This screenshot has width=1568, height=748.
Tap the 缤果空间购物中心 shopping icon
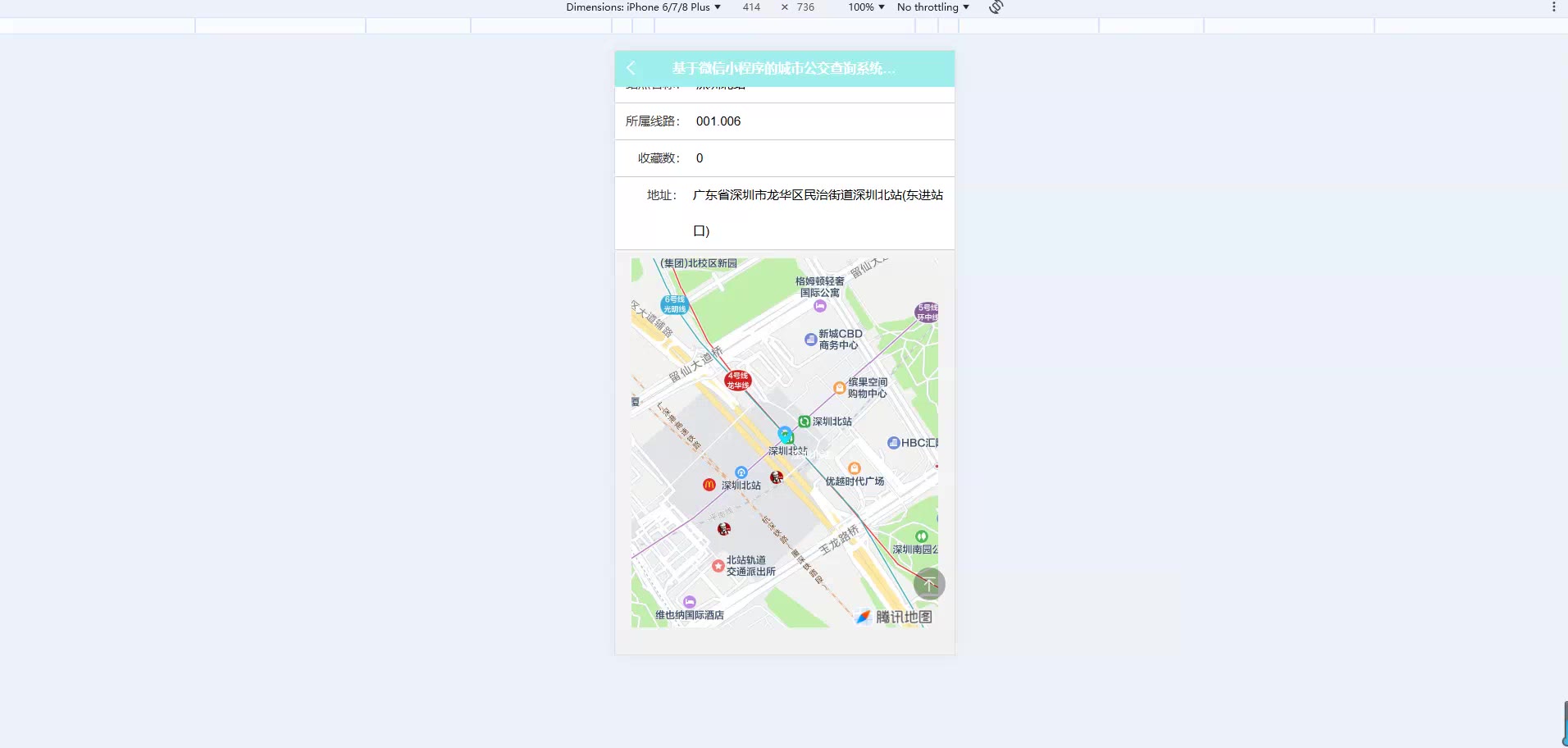(839, 388)
